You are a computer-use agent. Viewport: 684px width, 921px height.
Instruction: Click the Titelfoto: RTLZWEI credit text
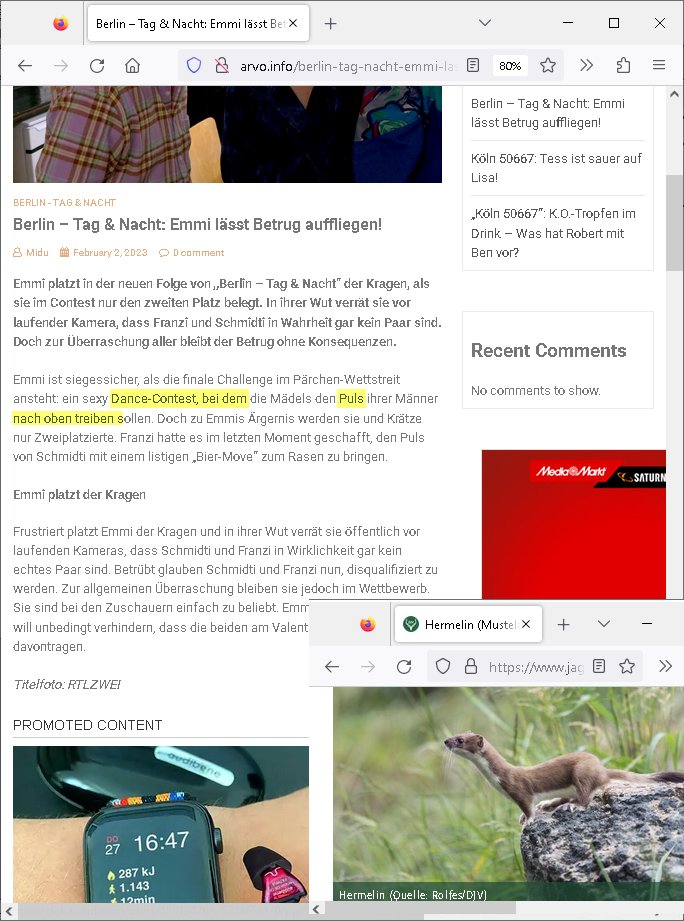pos(67,684)
